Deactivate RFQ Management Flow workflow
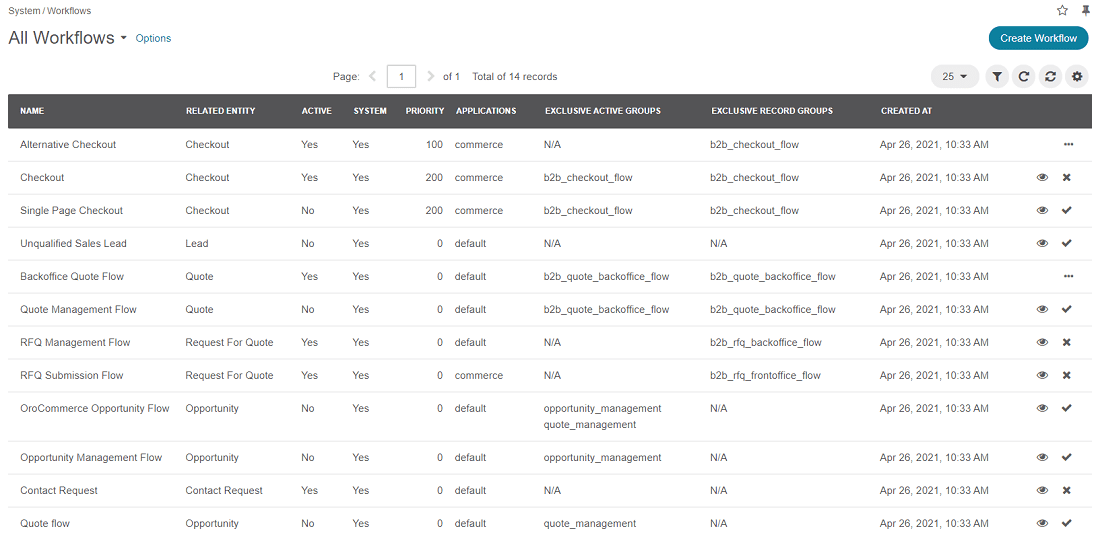1100x537 pixels. pyautogui.click(x=1067, y=343)
